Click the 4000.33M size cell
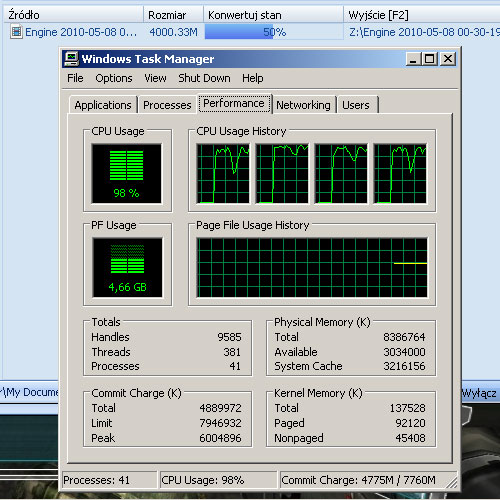The image size is (500, 500). [173, 32]
